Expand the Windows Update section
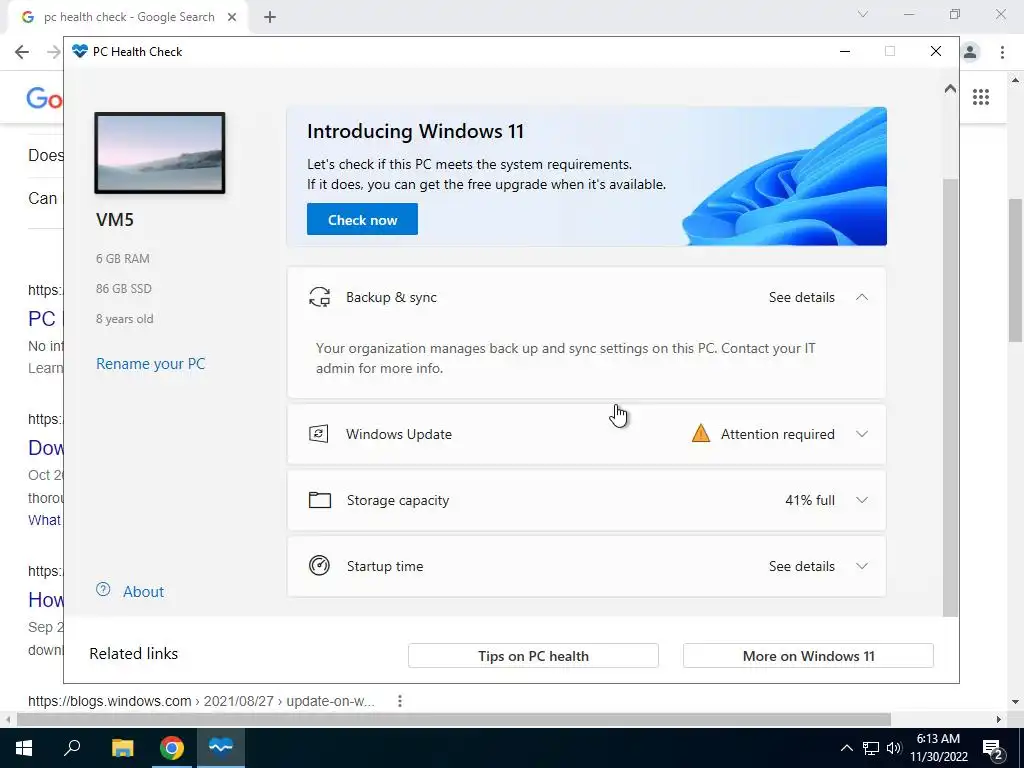Viewport: 1024px width, 768px height. pos(862,434)
